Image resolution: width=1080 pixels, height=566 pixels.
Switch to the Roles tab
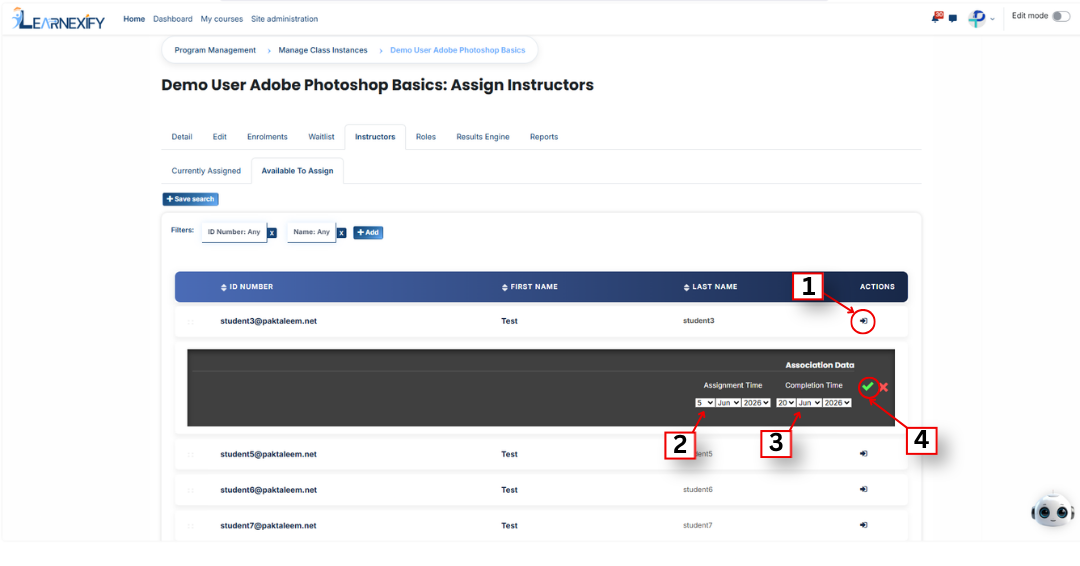pyautogui.click(x=426, y=137)
